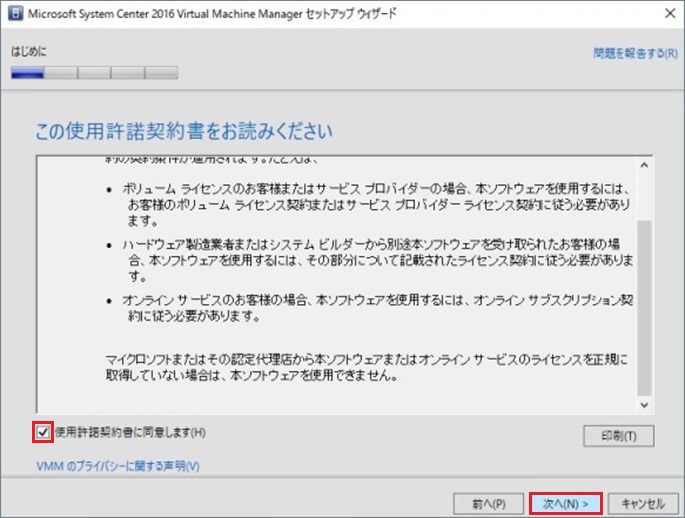Image resolution: width=685 pixels, height=518 pixels.
Task: Proceed with the 次へ(N) button
Action: pos(565,503)
